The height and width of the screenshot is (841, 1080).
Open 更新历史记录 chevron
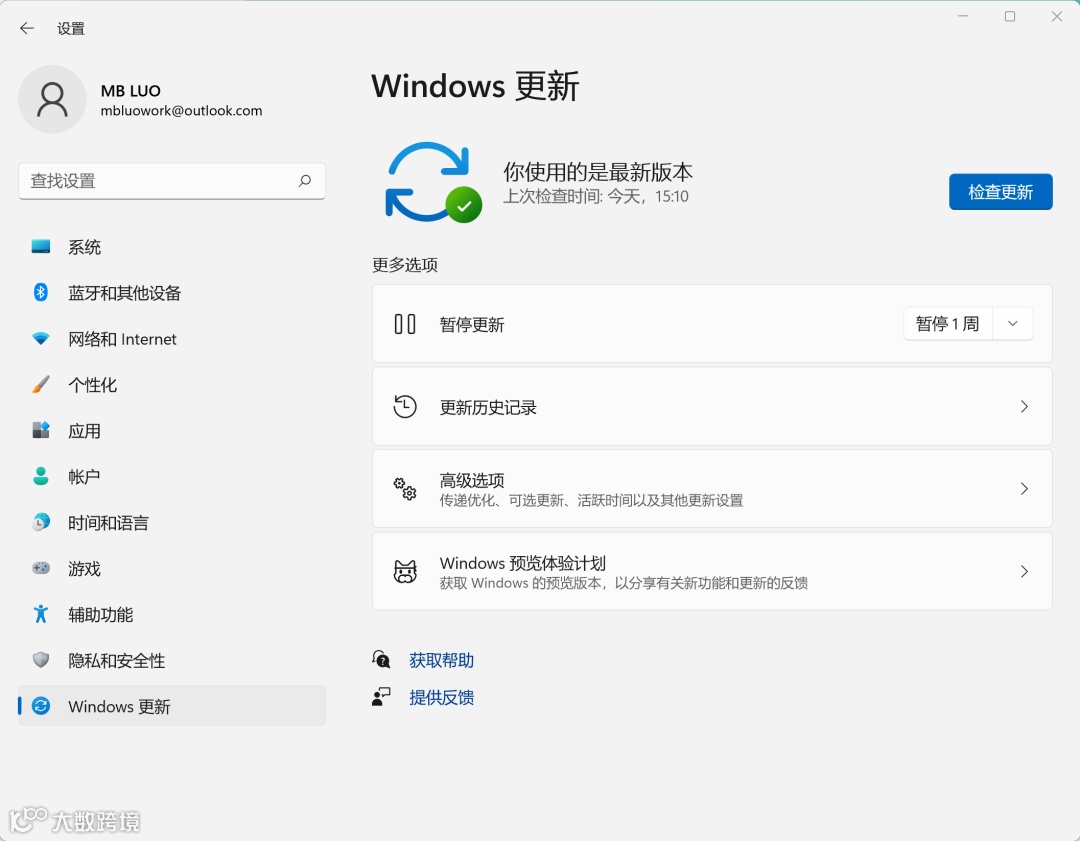tap(1024, 406)
